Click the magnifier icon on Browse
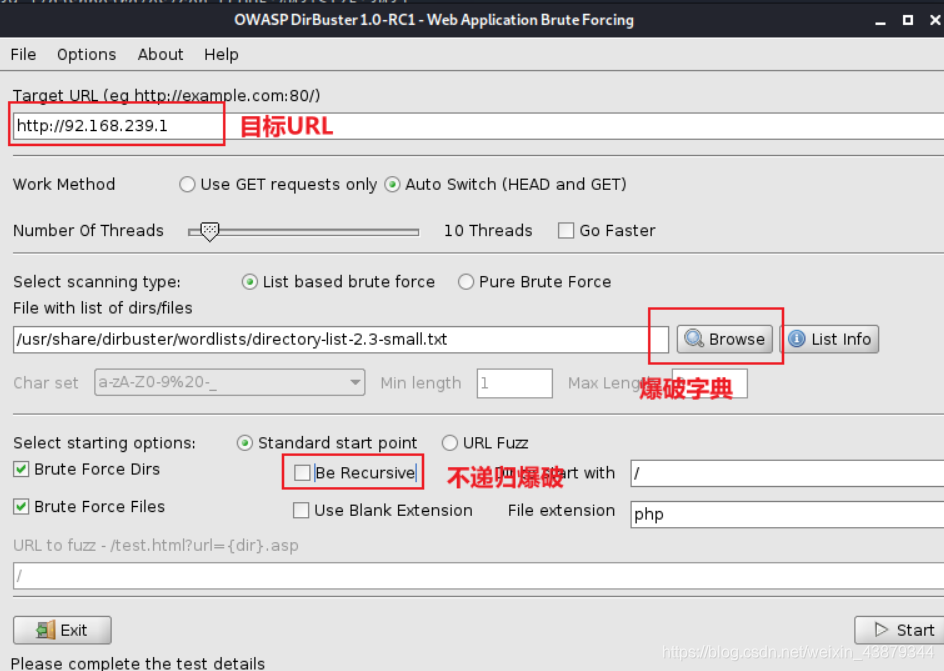The width and height of the screenshot is (944, 671). click(694, 339)
